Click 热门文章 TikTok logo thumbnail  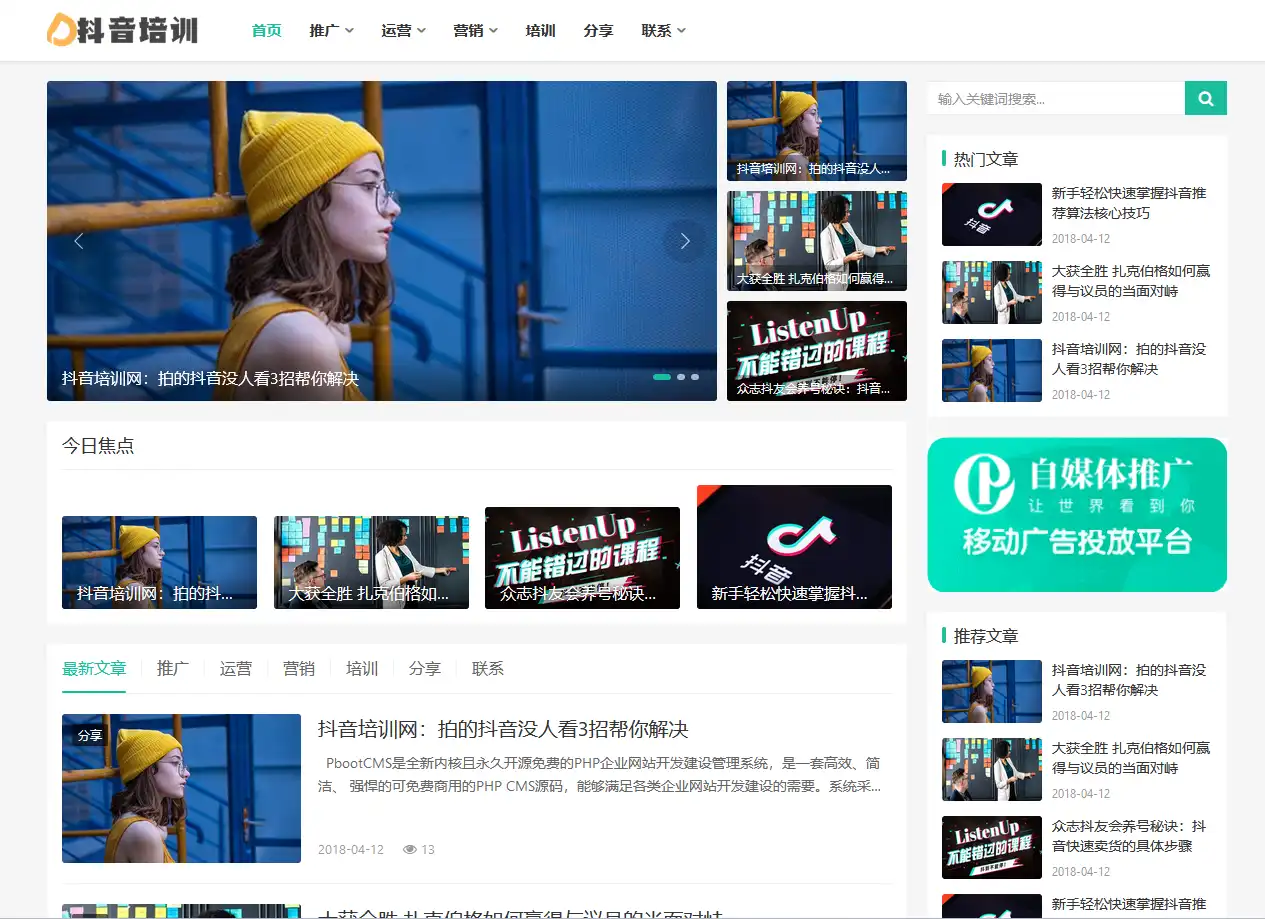tap(992, 214)
